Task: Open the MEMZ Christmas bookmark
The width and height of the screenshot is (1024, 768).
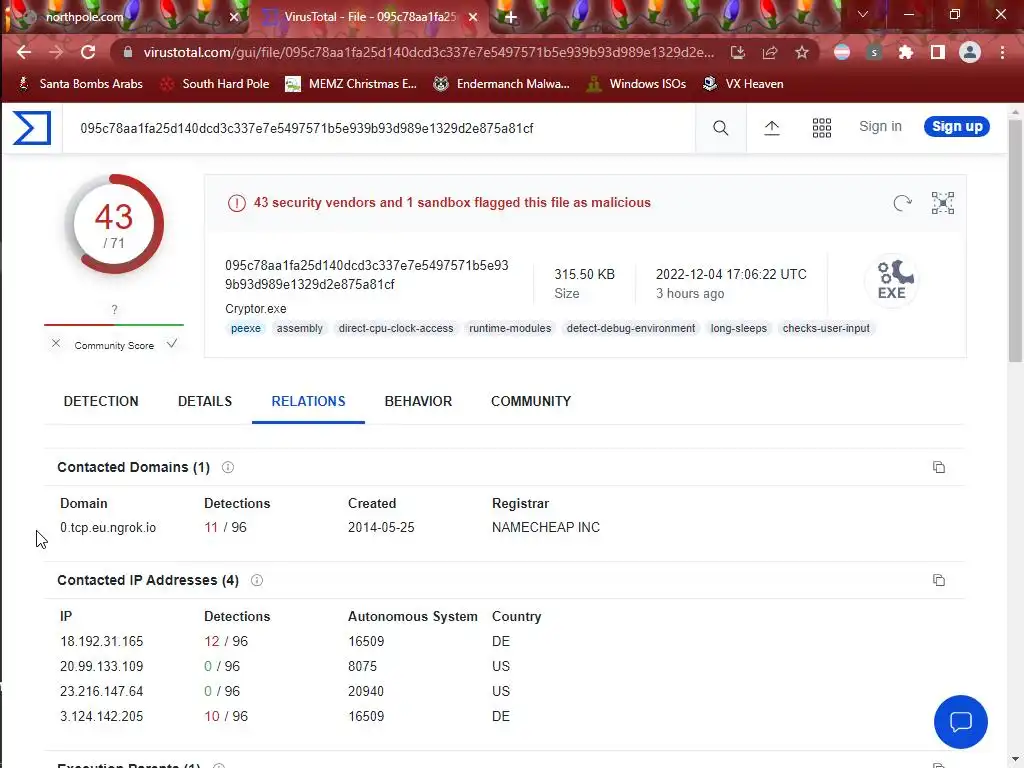Action: pos(351,84)
